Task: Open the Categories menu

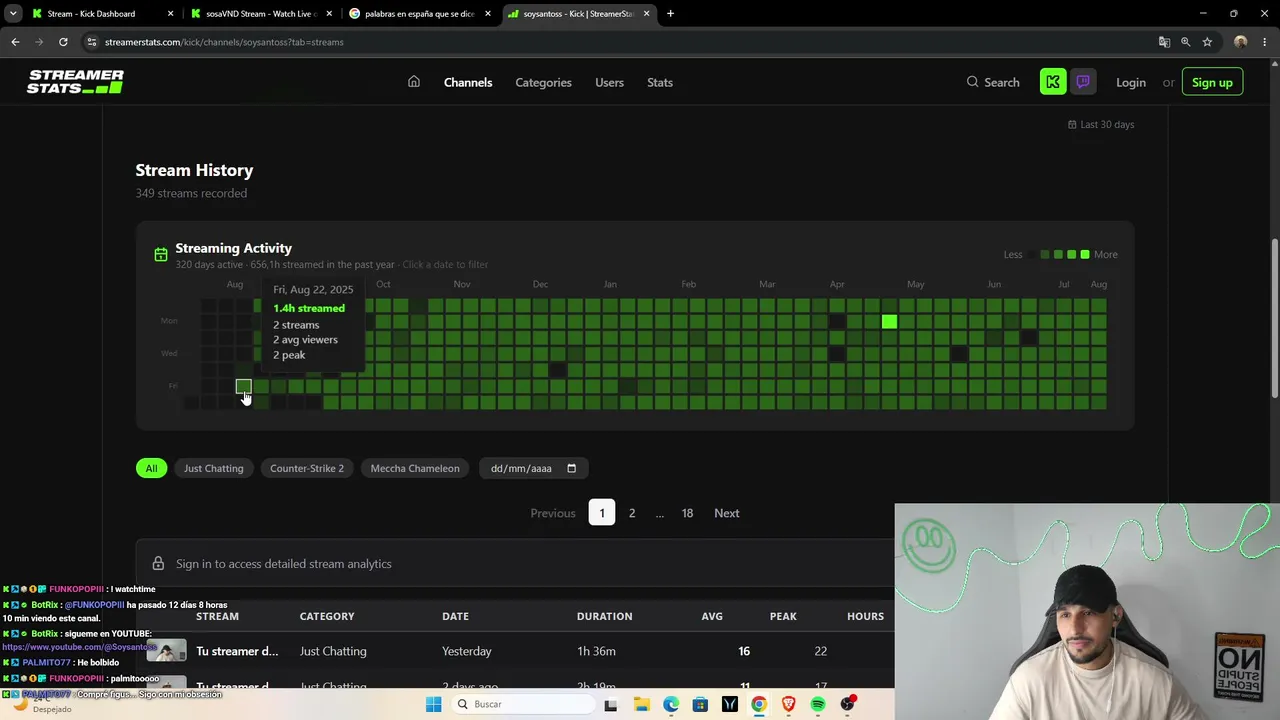Action: tap(544, 82)
